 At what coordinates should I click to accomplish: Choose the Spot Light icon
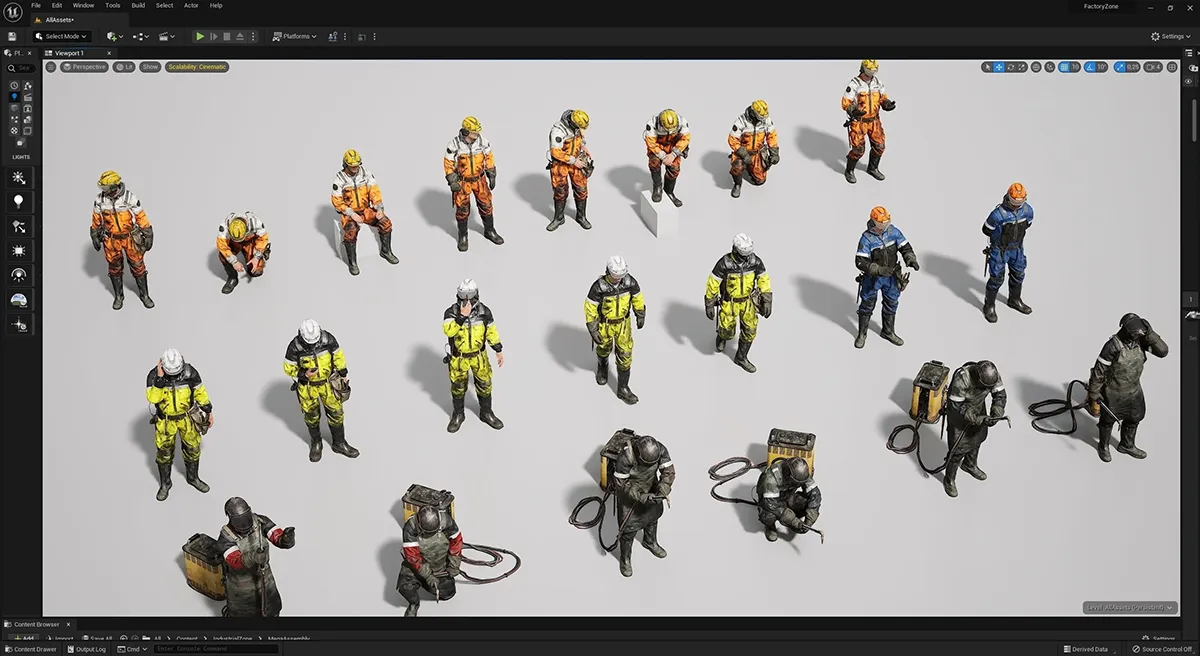pos(19,226)
